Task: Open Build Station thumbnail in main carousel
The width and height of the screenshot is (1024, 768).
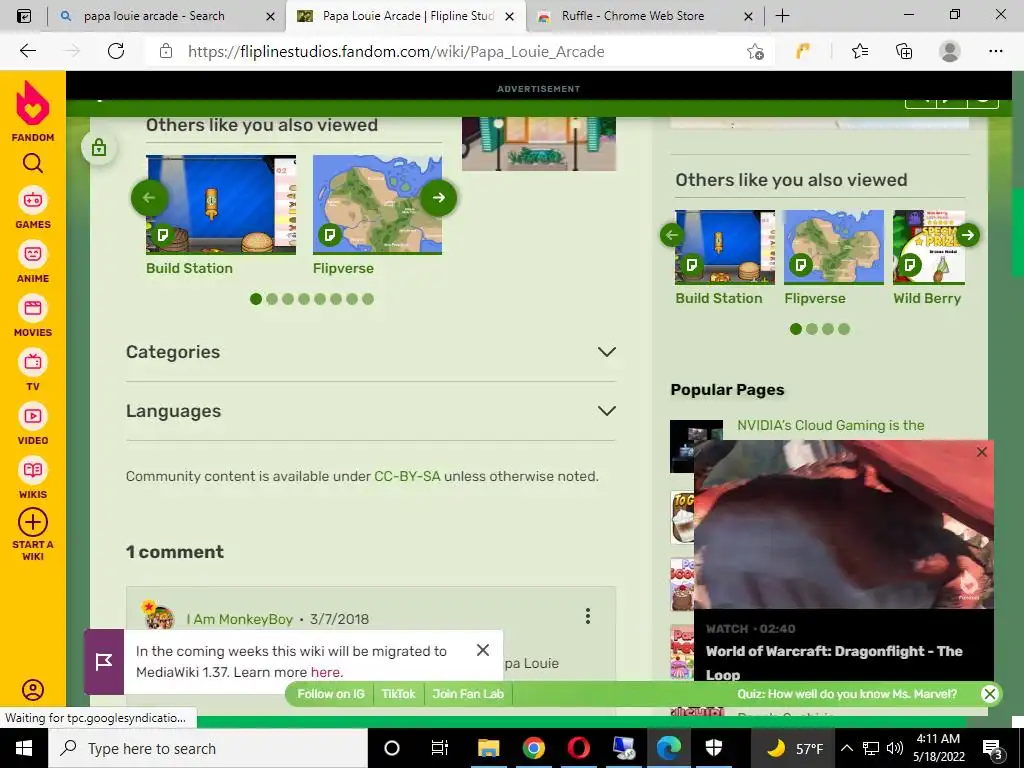Action: [221, 204]
